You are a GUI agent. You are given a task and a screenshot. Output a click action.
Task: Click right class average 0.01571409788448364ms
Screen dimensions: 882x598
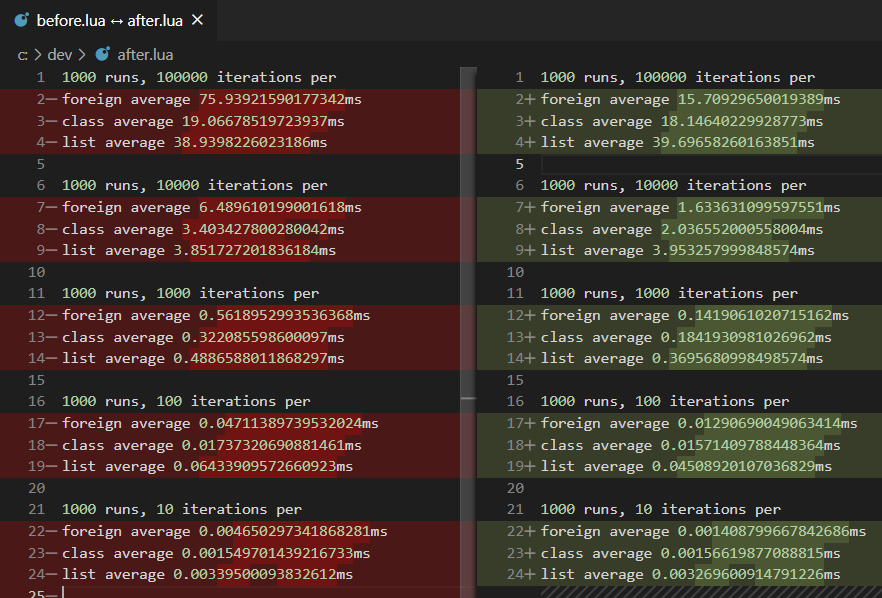690,446
